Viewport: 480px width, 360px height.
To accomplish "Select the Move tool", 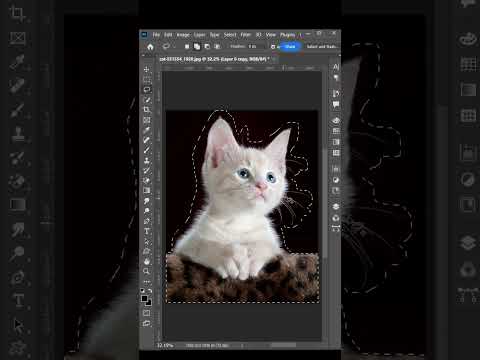I will 147,69.
